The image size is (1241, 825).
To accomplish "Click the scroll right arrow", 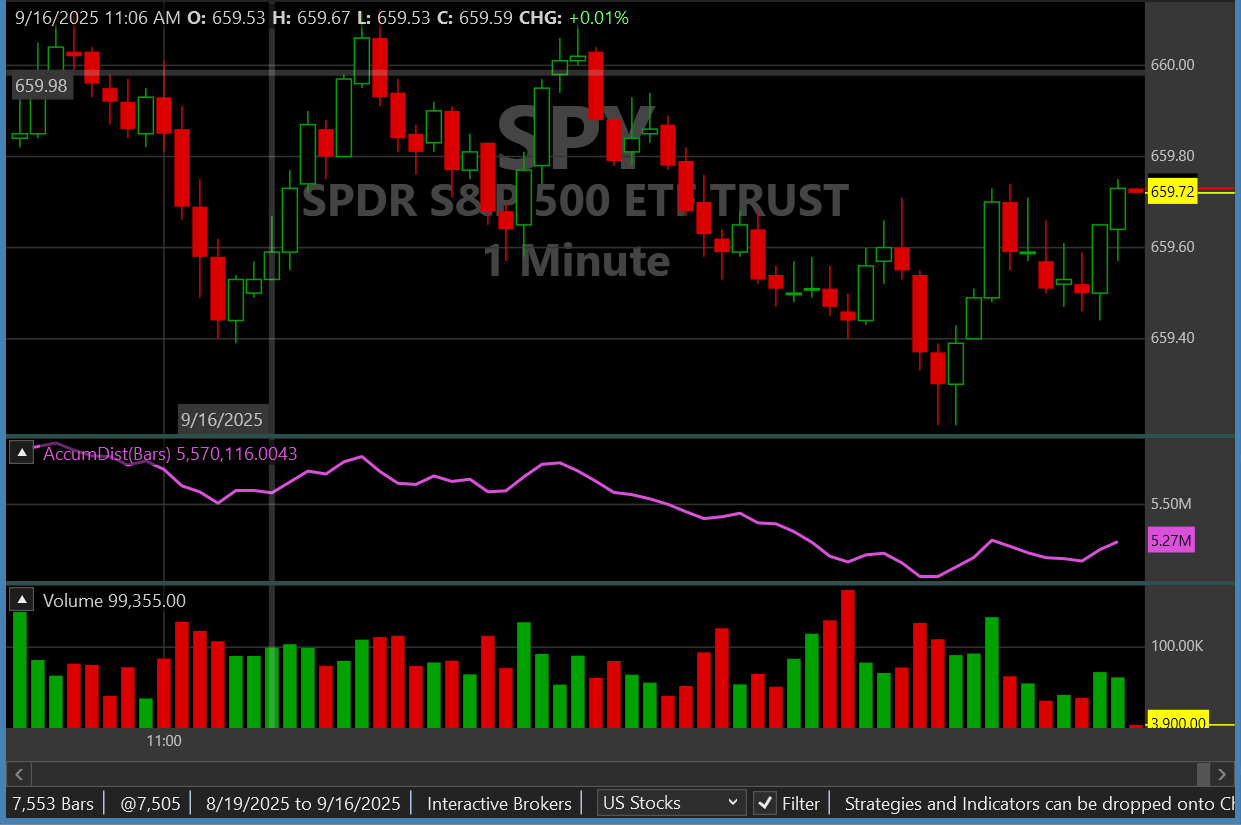I will coord(1221,774).
